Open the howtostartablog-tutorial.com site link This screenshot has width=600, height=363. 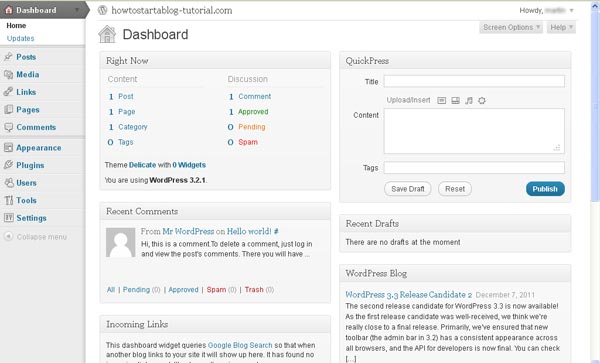(x=172, y=10)
